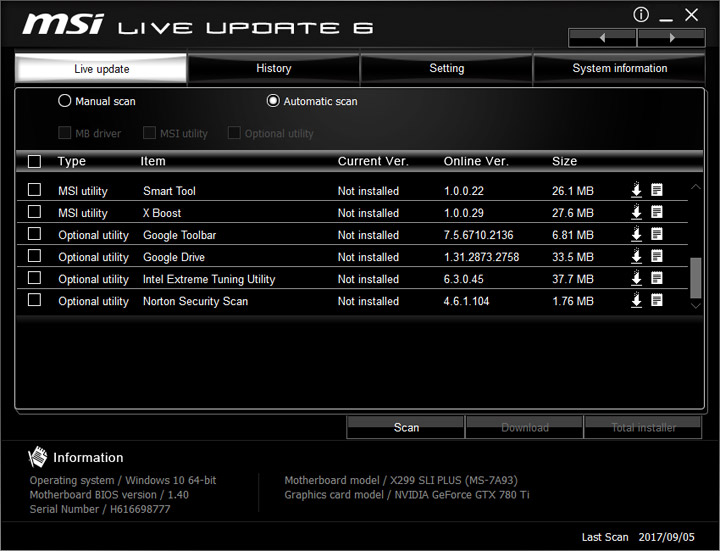Download X Boost via its arrow icon
Screen dimensions: 720x551
(x=636, y=212)
